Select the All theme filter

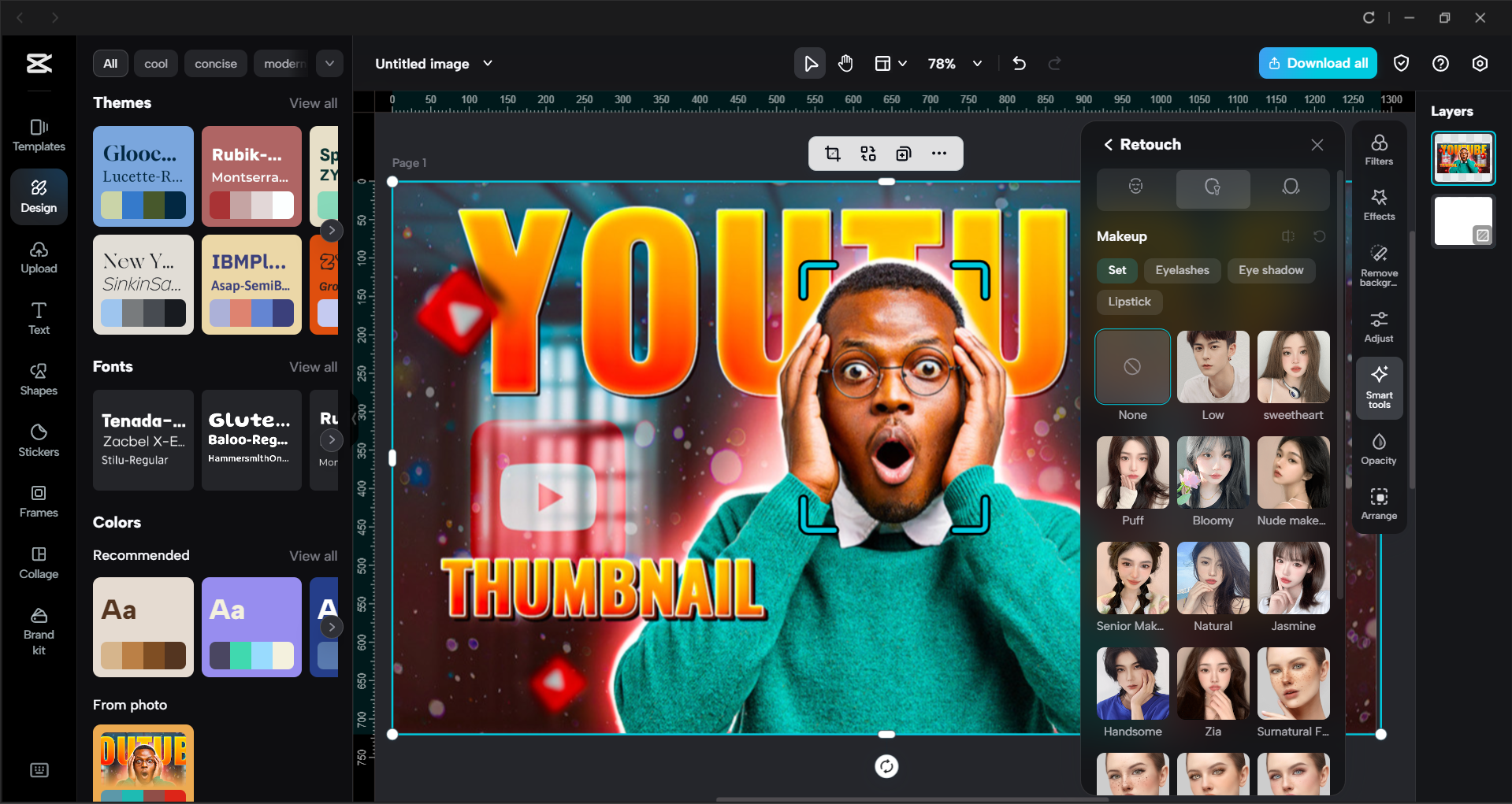pyautogui.click(x=110, y=63)
